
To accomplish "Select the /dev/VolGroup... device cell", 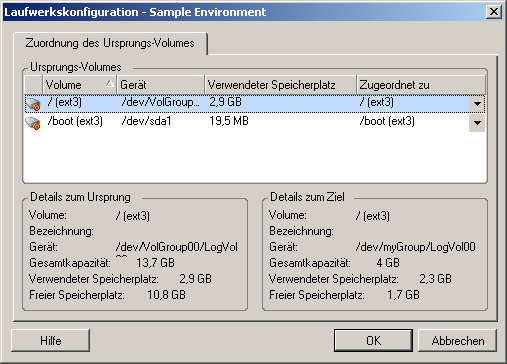I will (161, 102).
